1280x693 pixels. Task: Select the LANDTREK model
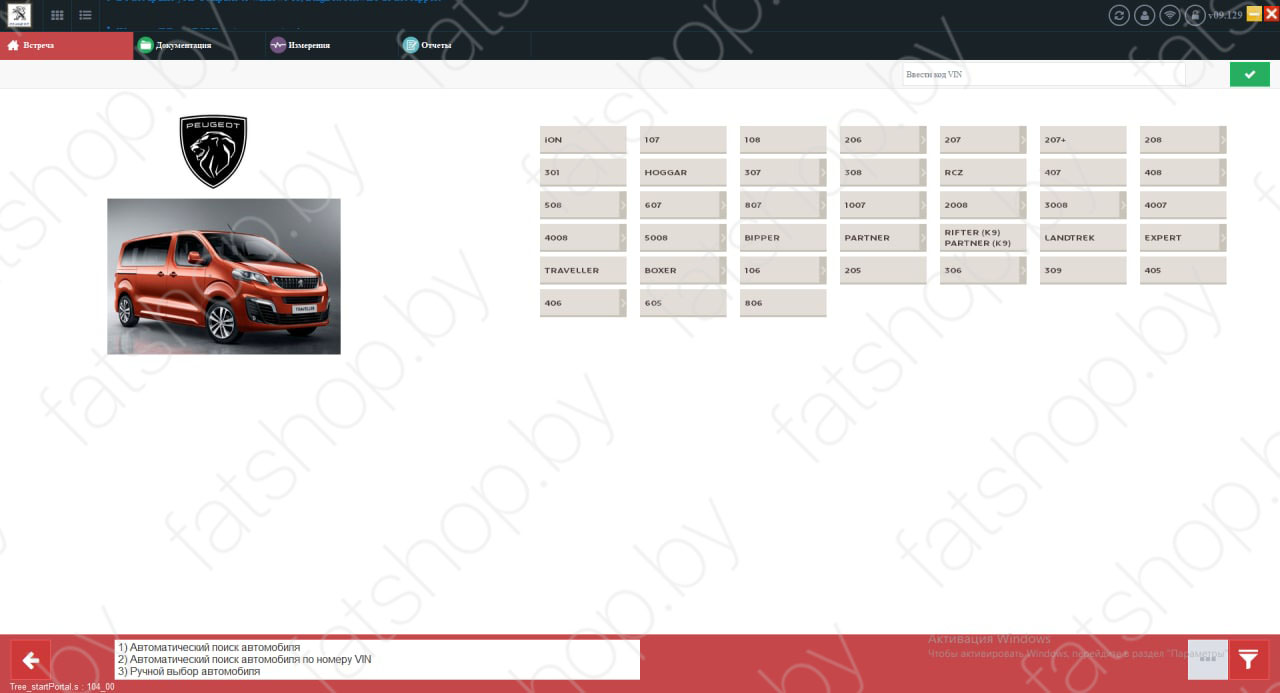coord(1083,238)
